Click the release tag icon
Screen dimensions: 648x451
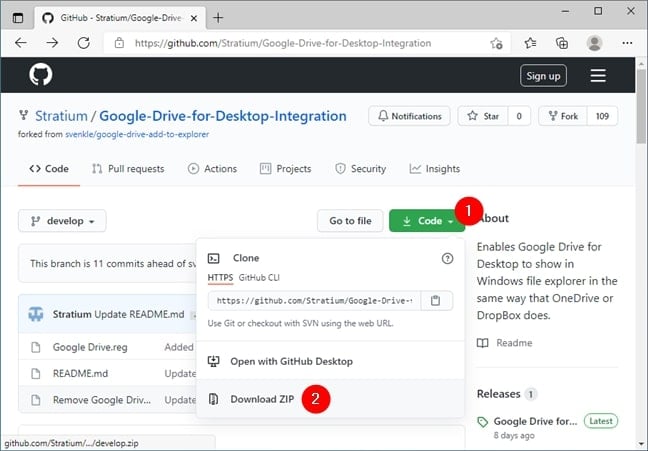coord(482,422)
